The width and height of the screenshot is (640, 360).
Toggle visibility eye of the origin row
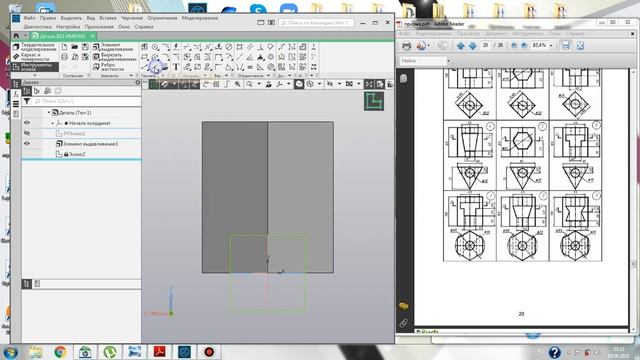coord(27,123)
